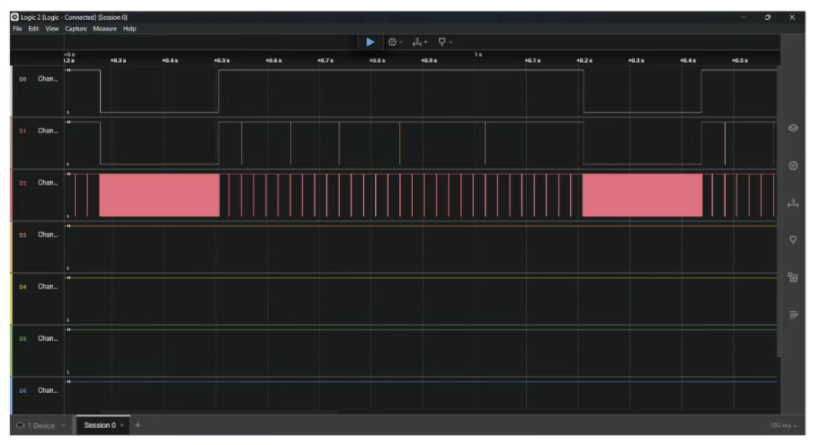Start capture with the blue play button
The height and width of the screenshot is (445, 819).
pos(370,42)
